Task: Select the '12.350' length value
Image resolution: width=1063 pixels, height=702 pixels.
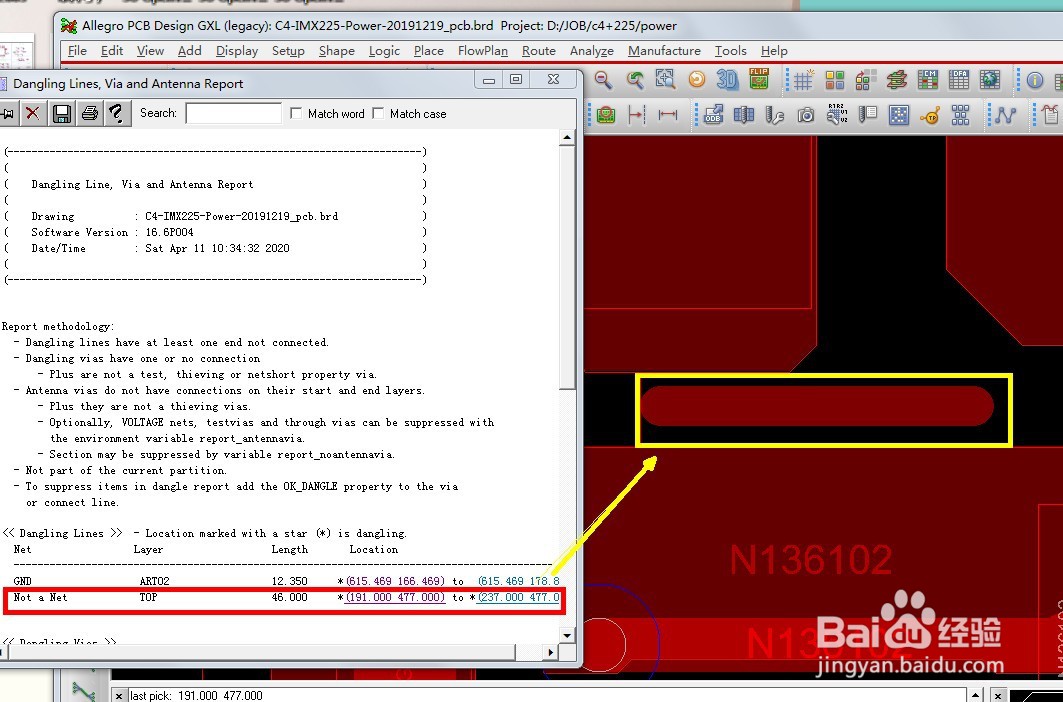Action: (289, 581)
